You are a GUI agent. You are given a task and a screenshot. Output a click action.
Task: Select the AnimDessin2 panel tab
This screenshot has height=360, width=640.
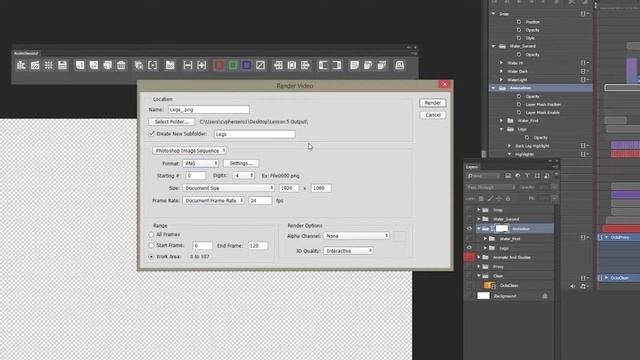(26, 53)
